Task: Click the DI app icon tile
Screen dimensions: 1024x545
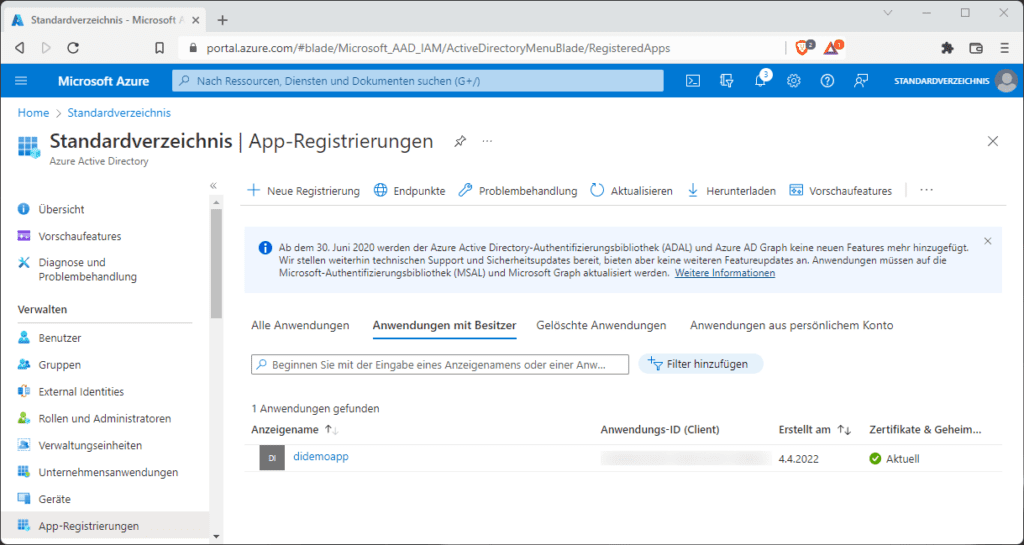Action: (272, 458)
